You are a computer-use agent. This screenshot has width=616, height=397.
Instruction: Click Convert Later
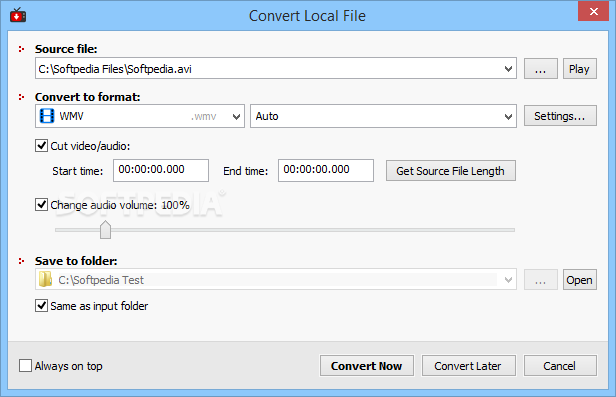[468, 366]
